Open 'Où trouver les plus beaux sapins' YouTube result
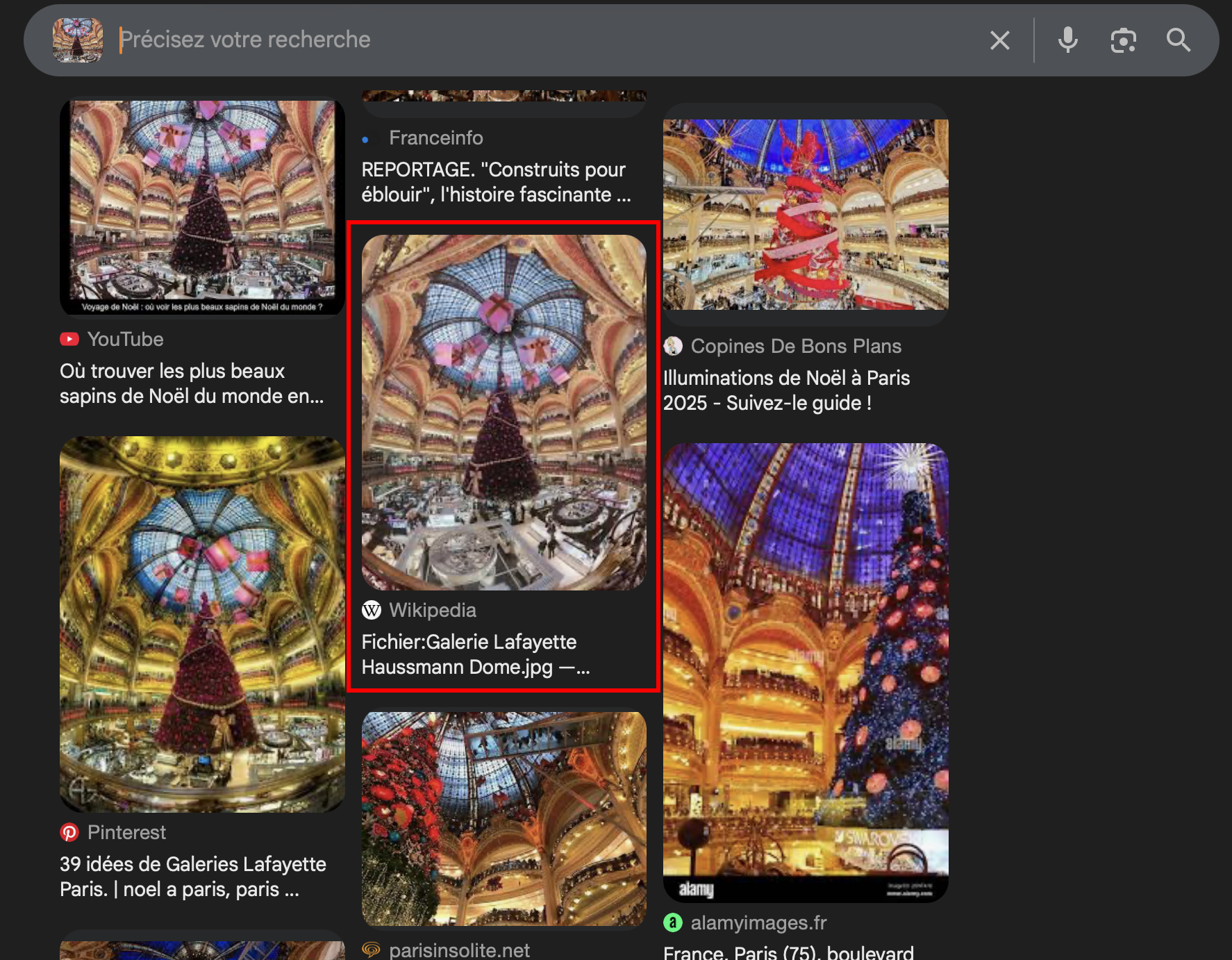This screenshot has width=1232, height=960. click(x=192, y=383)
